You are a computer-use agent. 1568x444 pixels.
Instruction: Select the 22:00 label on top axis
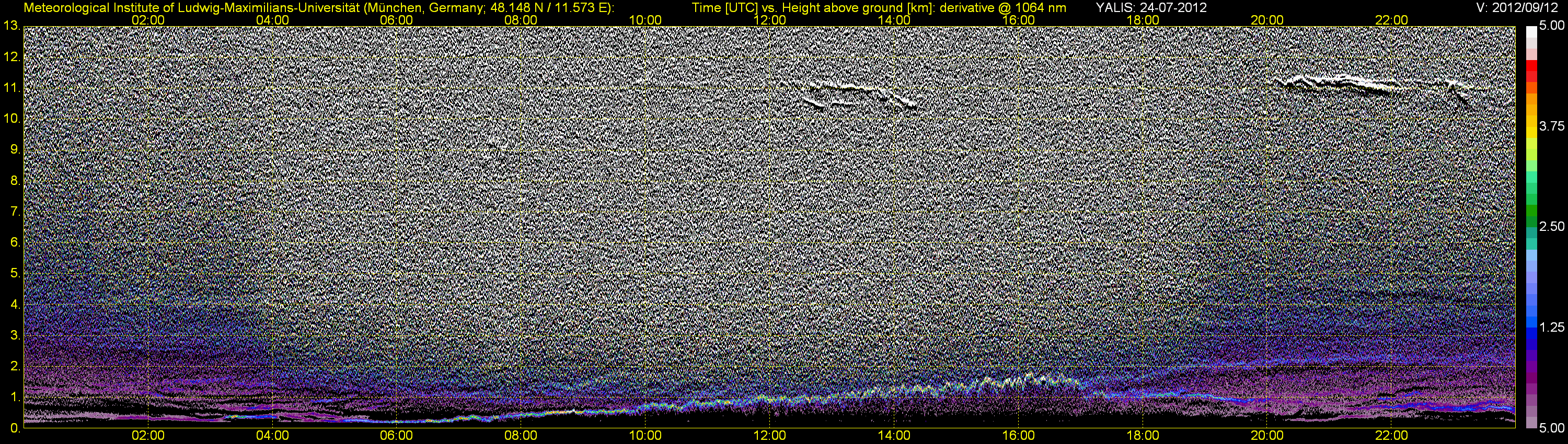click(1391, 20)
